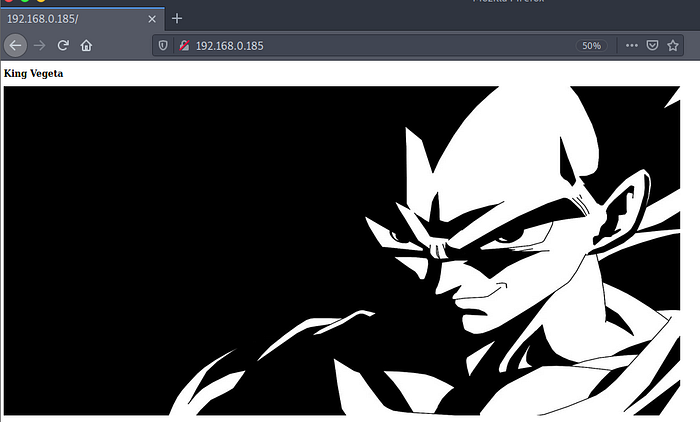Click the red close window button

[x=9, y=1]
